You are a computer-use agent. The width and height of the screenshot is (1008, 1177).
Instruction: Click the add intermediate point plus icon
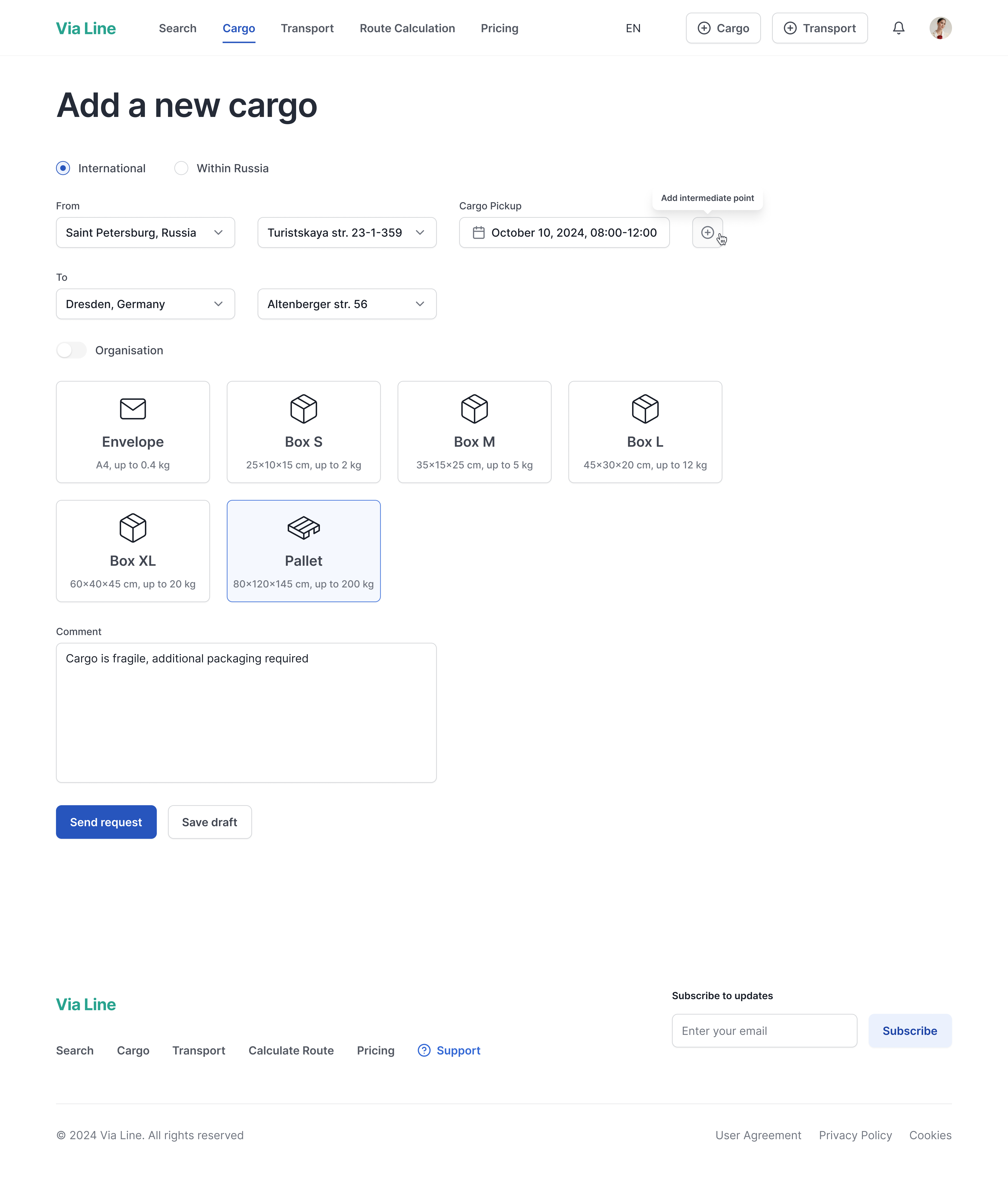click(707, 232)
